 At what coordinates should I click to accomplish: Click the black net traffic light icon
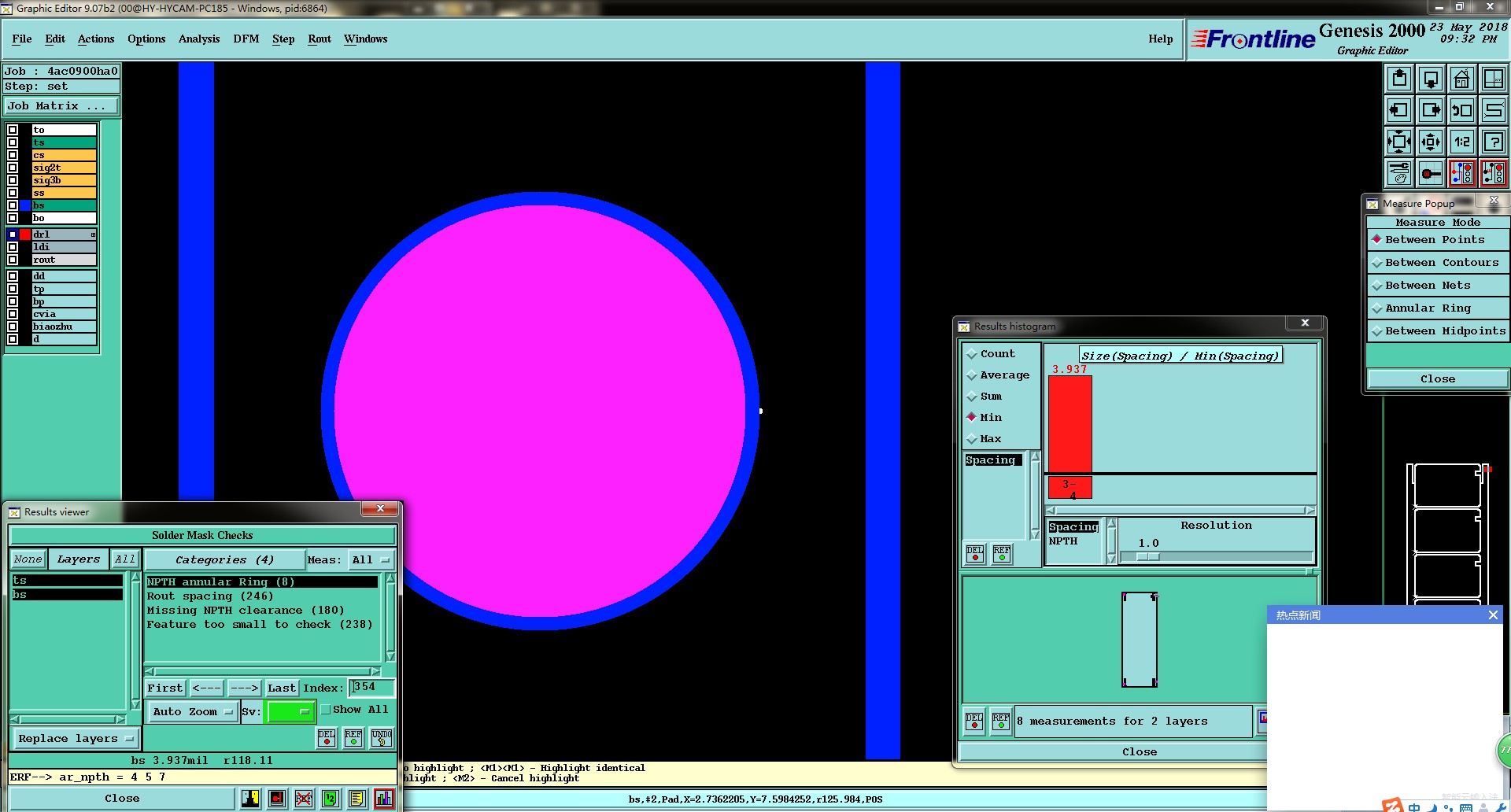point(1493,173)
